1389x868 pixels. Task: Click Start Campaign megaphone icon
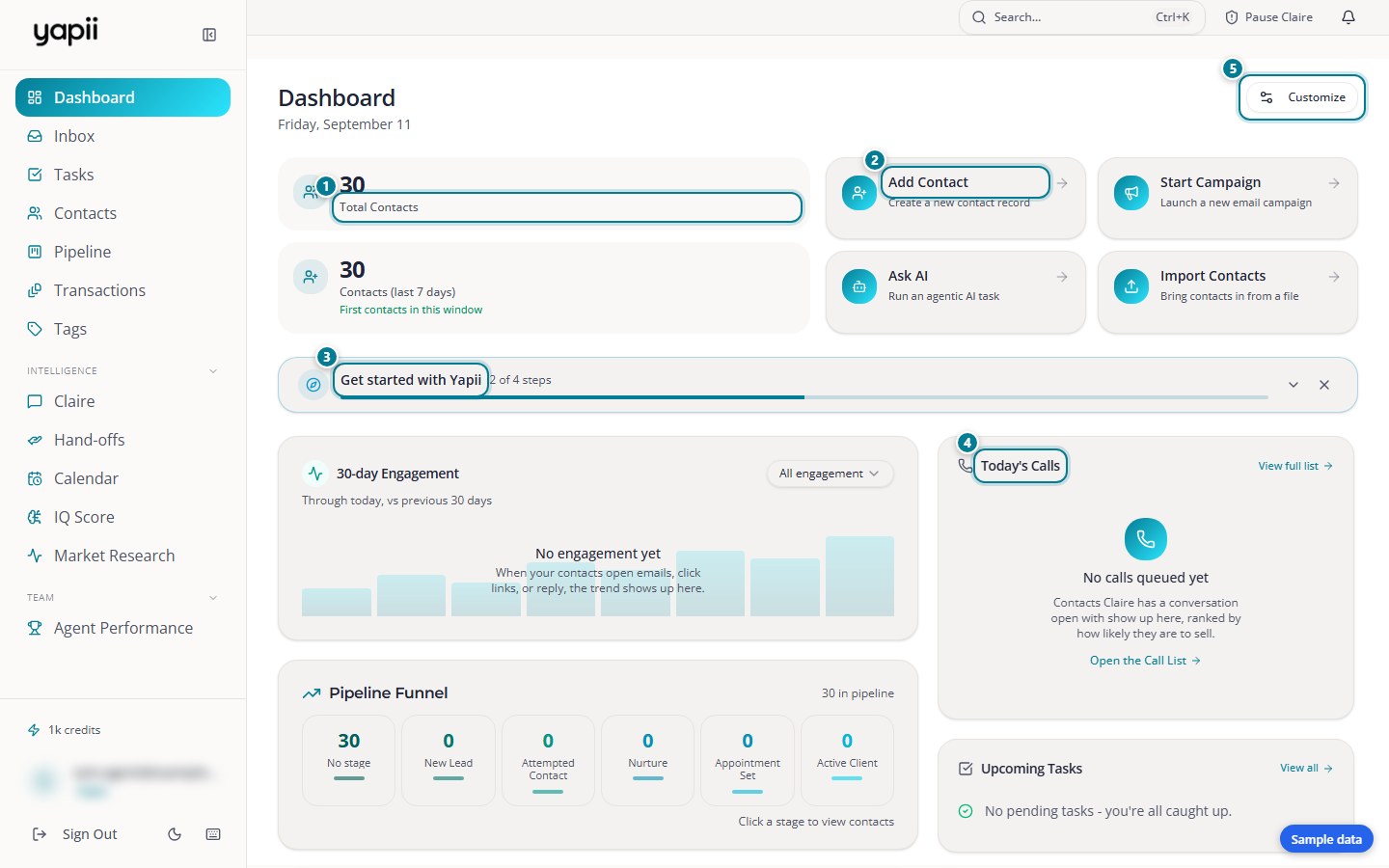[1131, 193]
